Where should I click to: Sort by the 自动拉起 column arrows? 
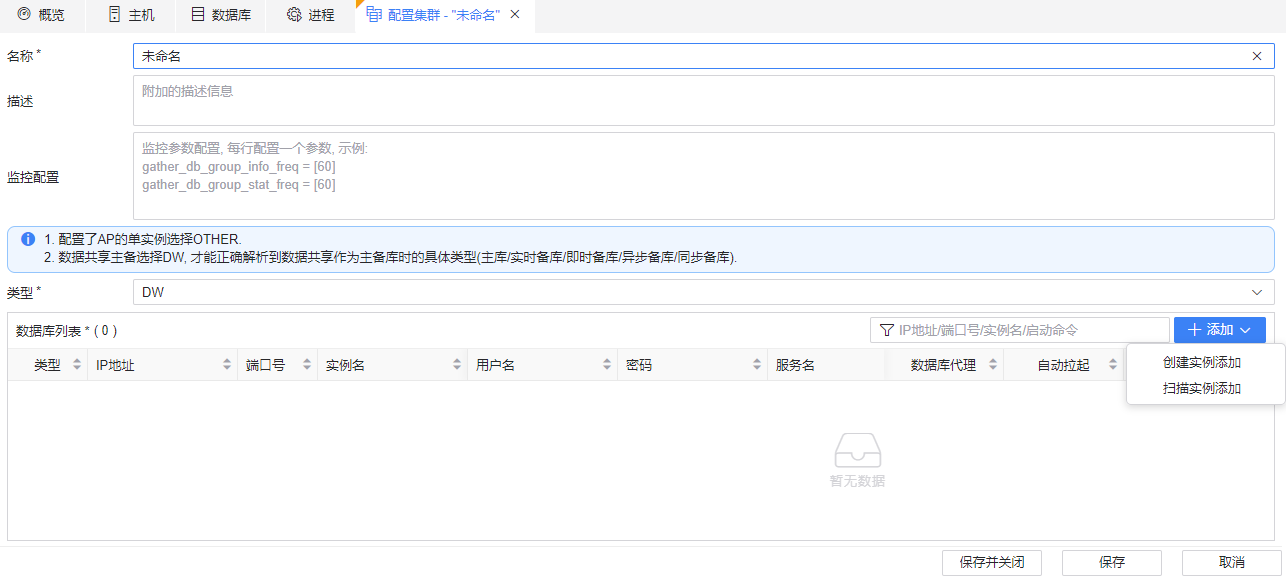point(1112,365)
